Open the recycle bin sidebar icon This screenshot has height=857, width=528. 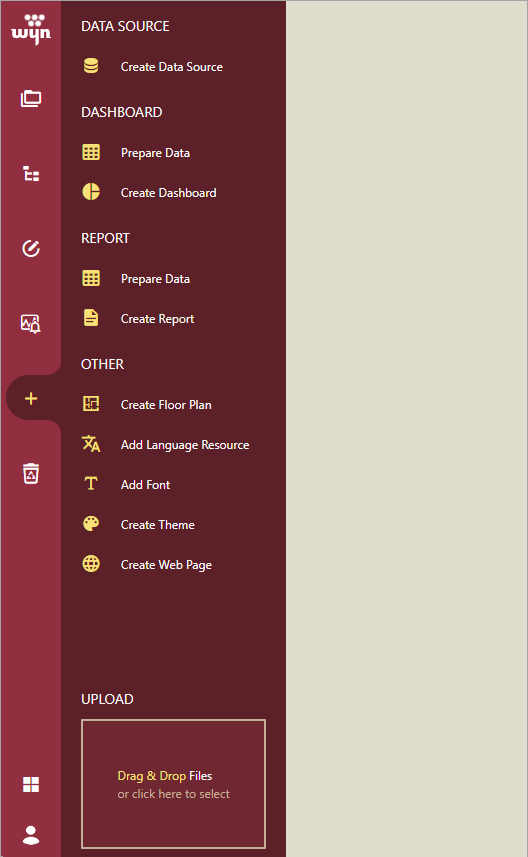[31, 473]
